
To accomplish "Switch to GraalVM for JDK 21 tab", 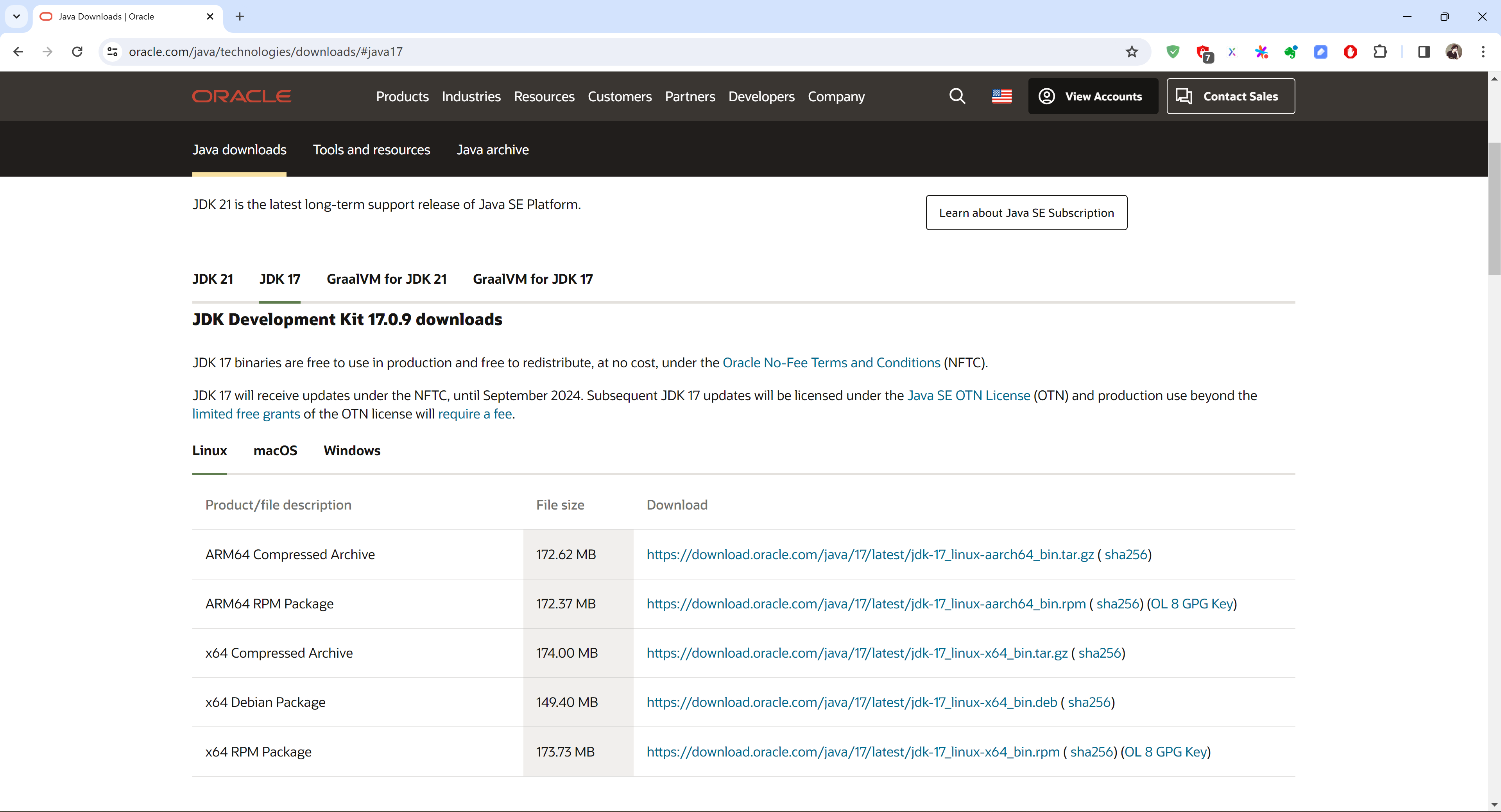I will pos(386,279).
